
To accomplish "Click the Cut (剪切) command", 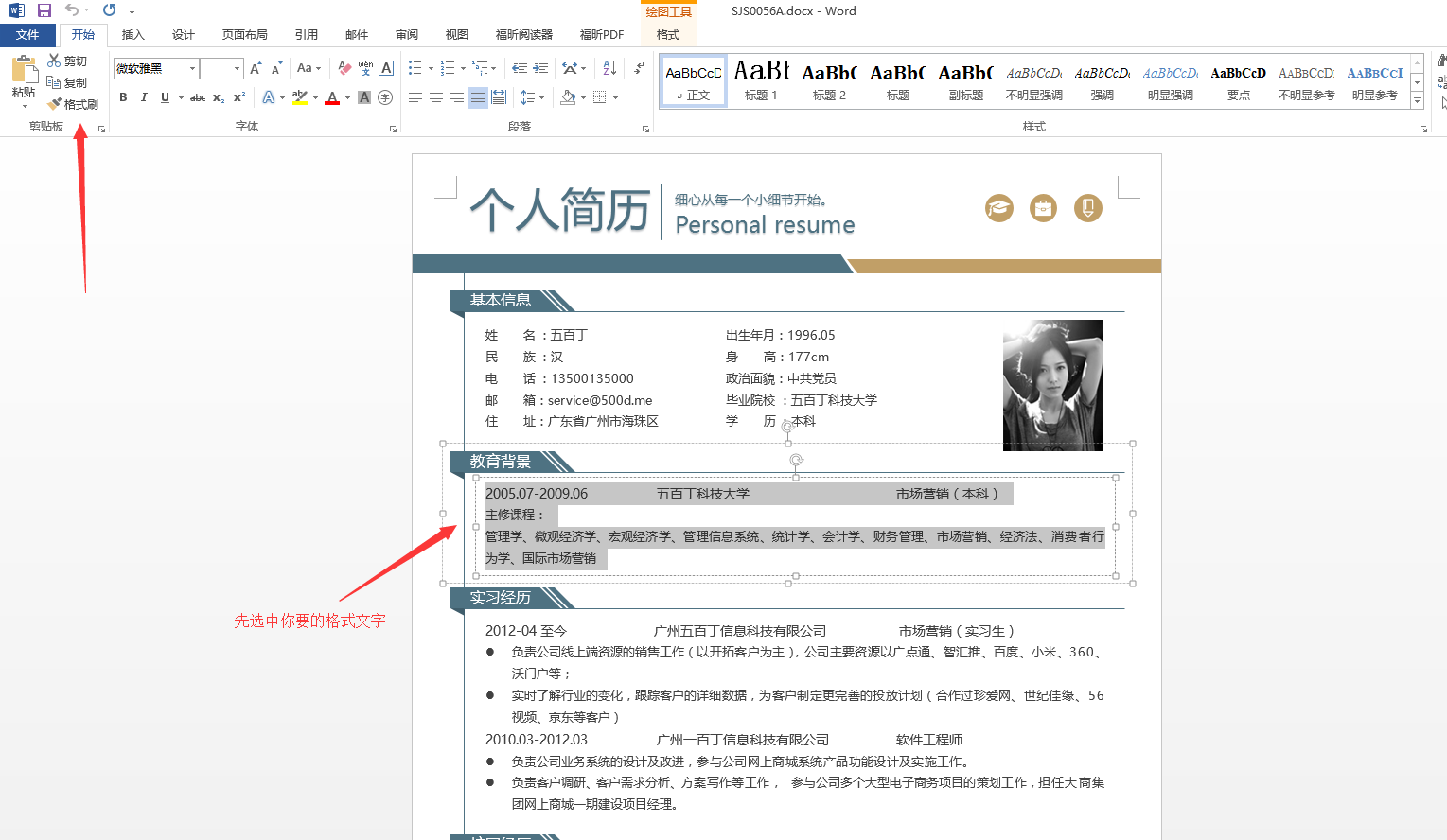I will 67,61.
